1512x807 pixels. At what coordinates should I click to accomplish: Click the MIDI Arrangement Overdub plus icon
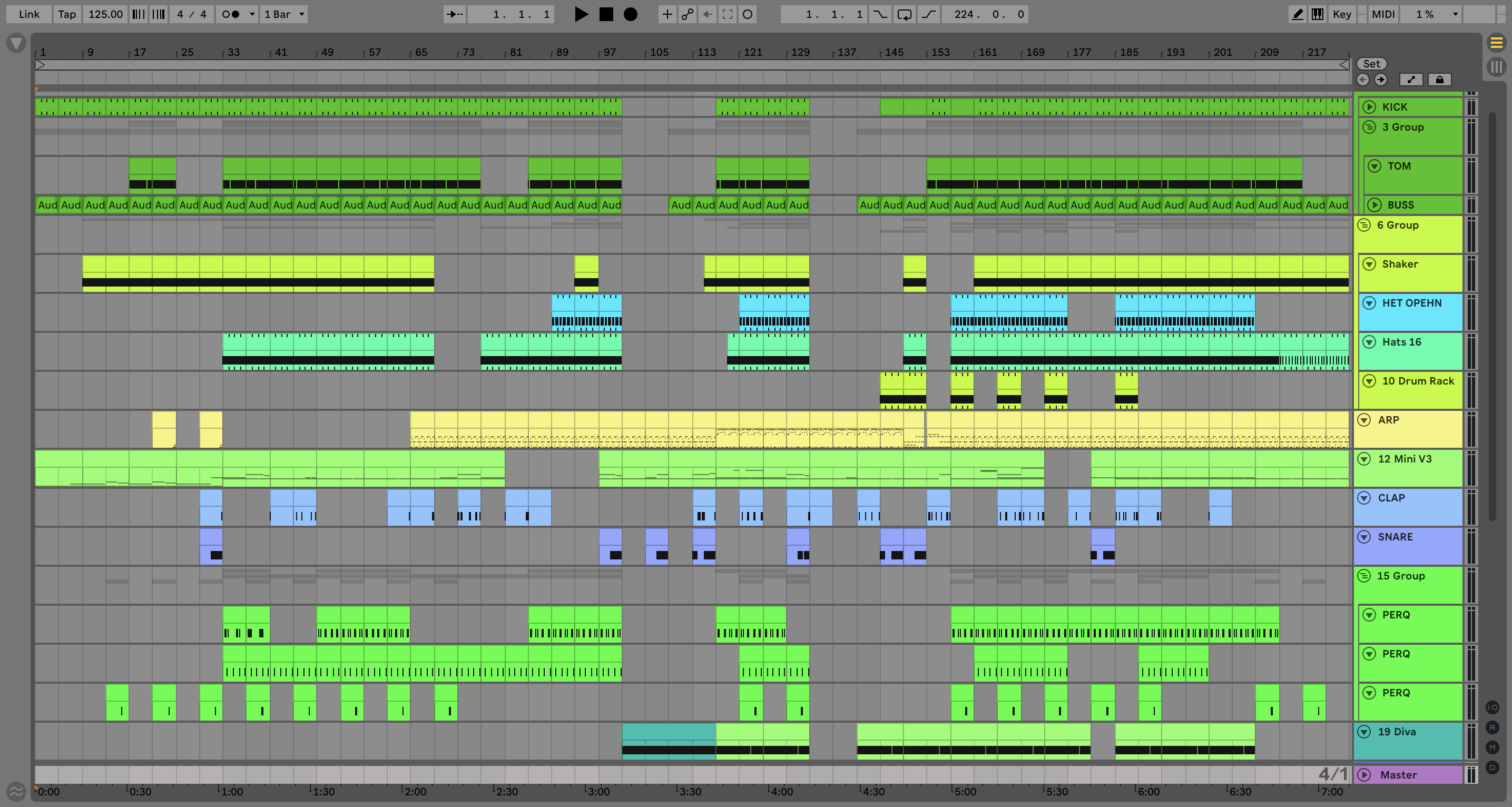tap(667, 14)
